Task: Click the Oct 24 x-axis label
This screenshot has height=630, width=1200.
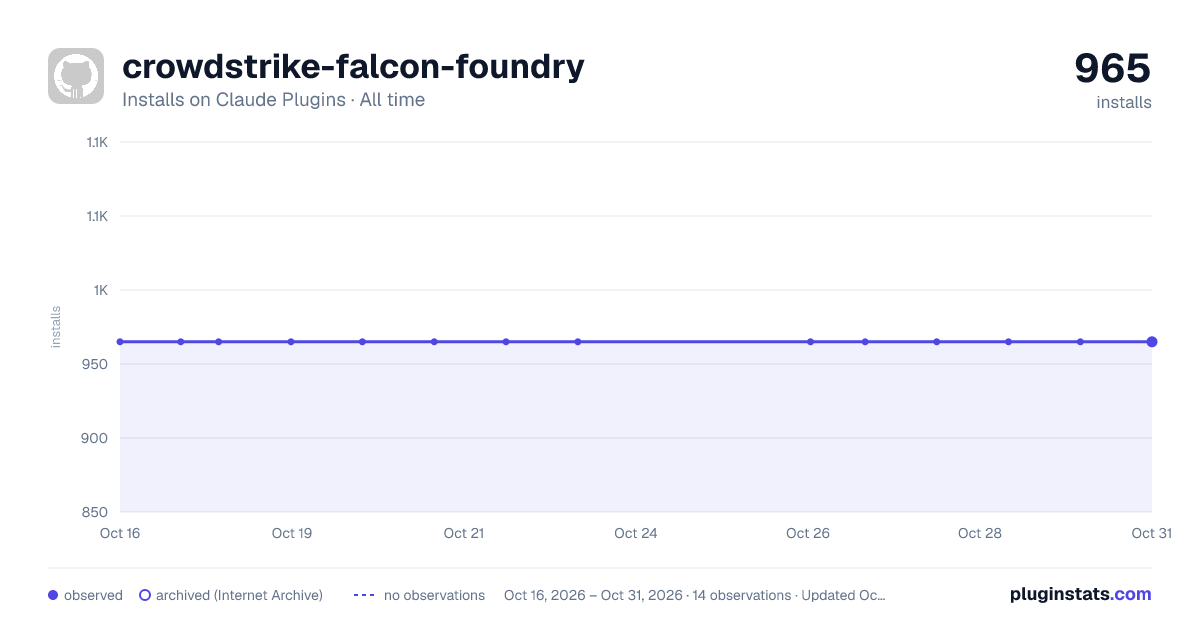Action: tap(636, 533)
